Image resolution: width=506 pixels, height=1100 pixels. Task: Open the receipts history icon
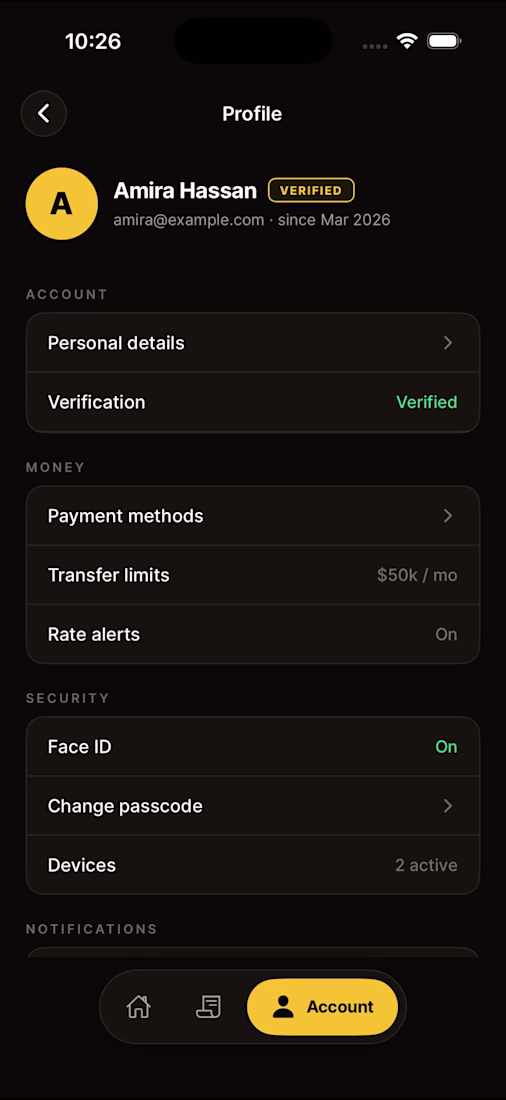(208, 1007)
